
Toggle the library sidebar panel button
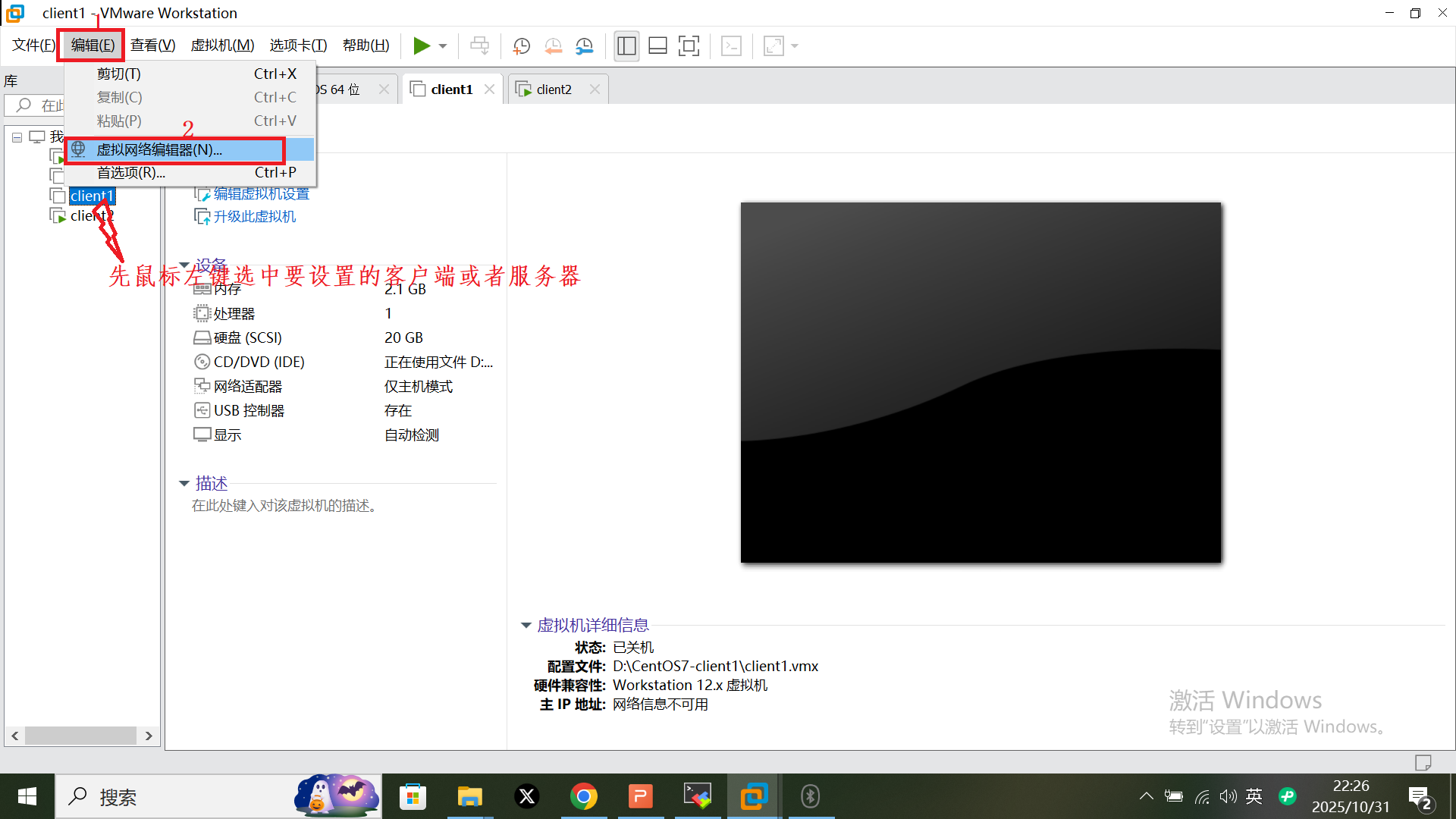(626, 46)
